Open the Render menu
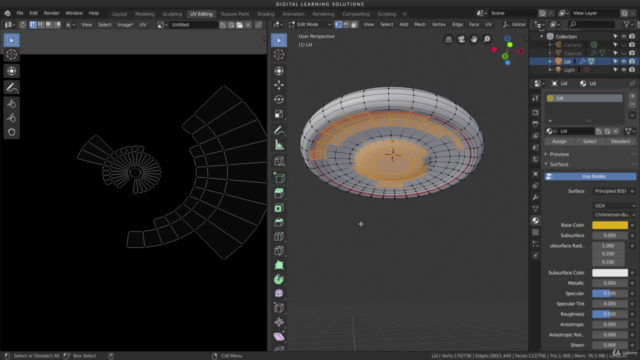This screenshot has height=360, width=640. tap(51, 13)
